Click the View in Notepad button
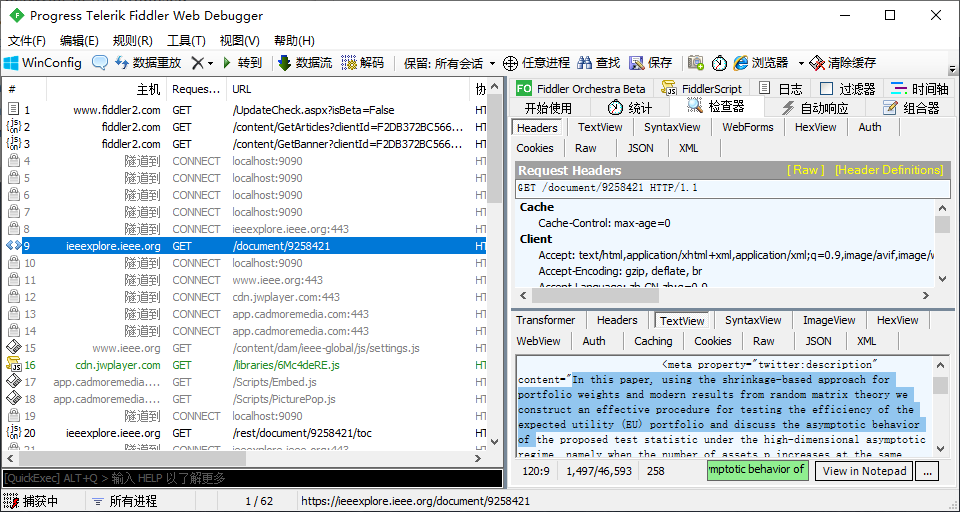 point(864,471)
